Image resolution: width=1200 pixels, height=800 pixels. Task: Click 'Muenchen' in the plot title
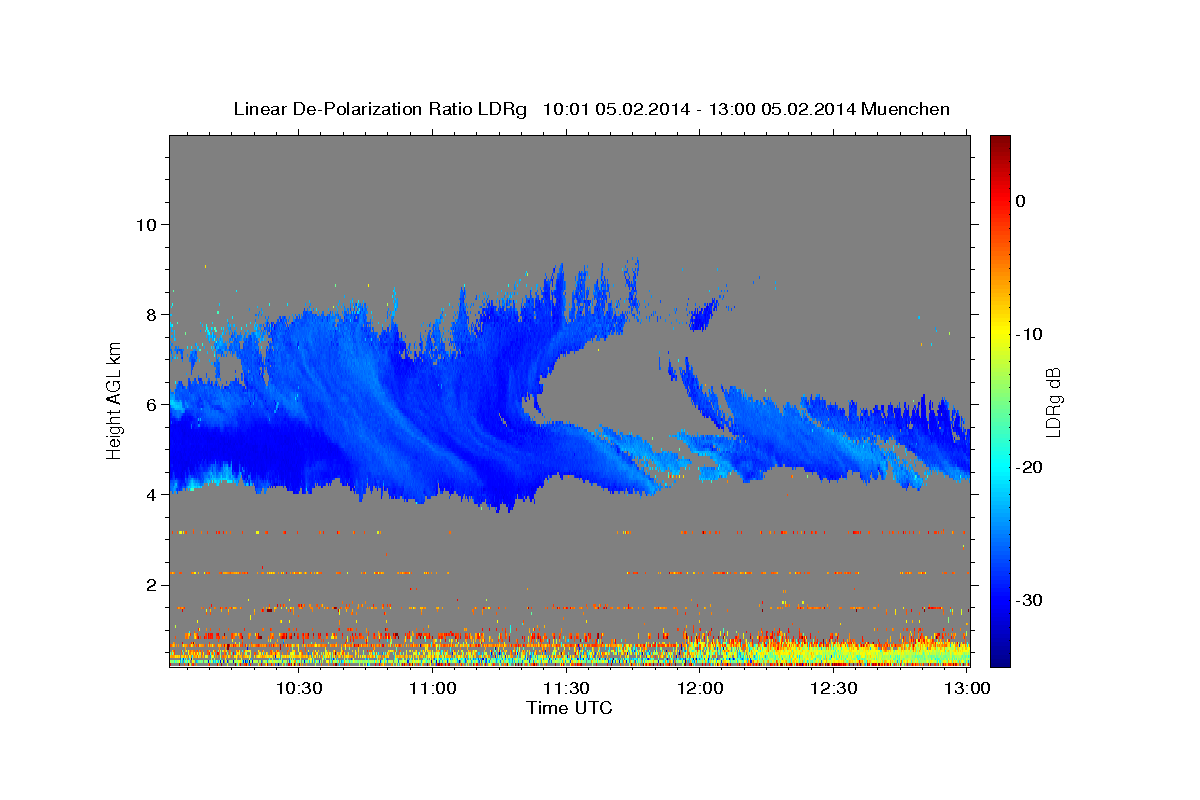pos(907,109)
